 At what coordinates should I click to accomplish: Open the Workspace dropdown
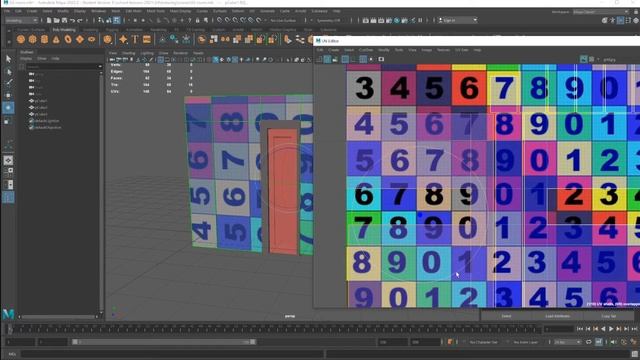point(600,12)
